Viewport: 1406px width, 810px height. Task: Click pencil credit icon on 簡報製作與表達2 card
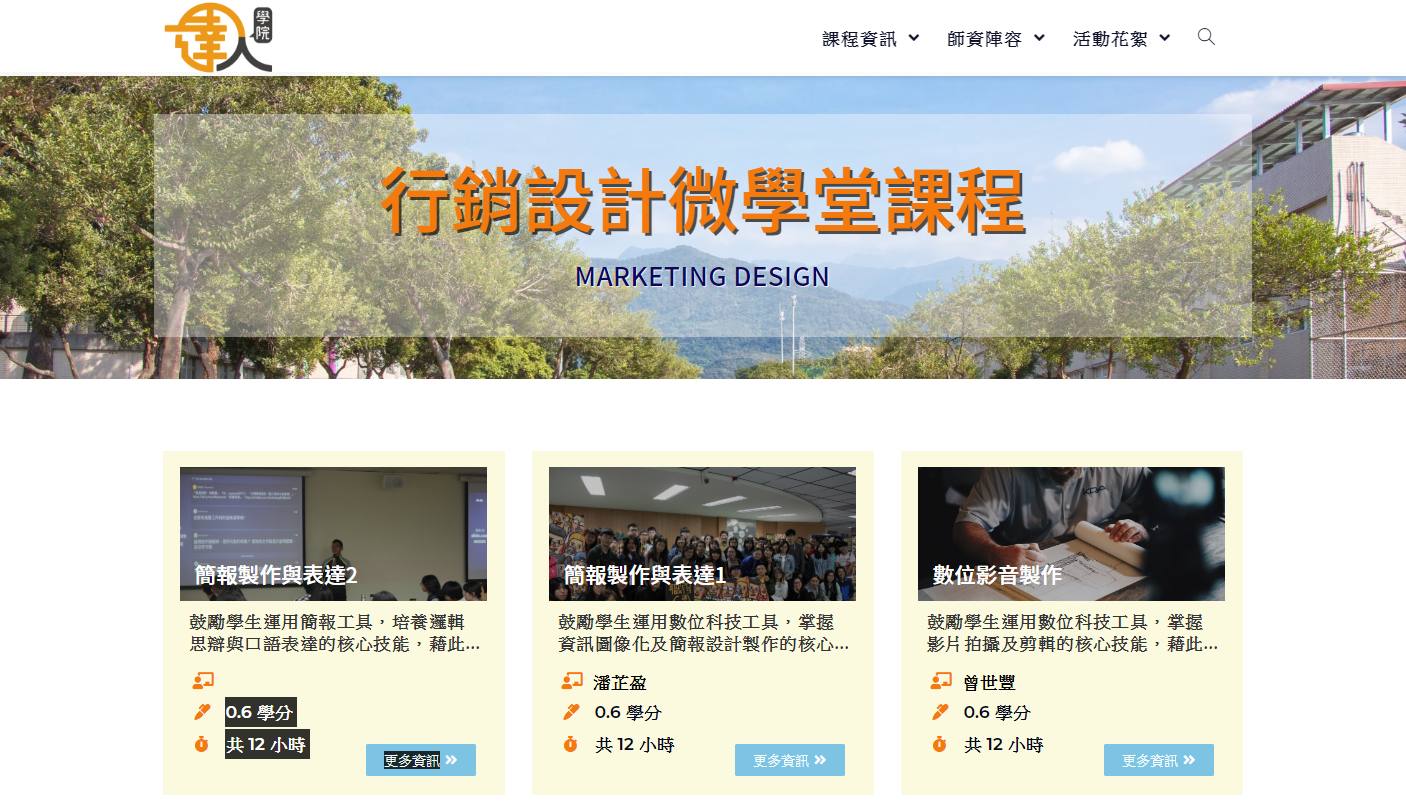(x=202, y=712)
